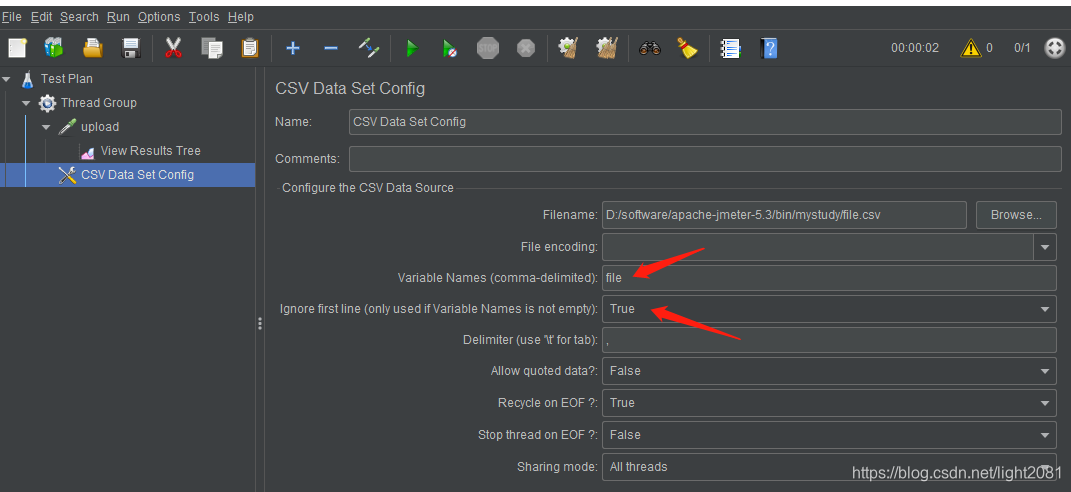
Task: Click the Filename input field
Action: 784,215
